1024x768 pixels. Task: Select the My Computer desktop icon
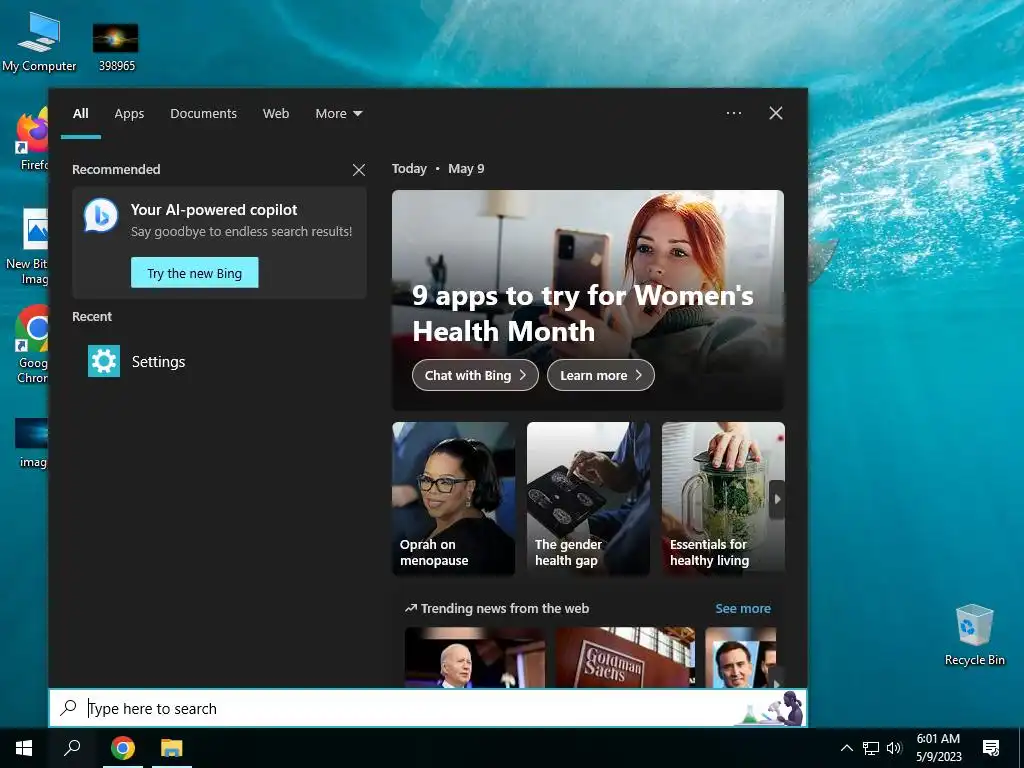point(39,41)
